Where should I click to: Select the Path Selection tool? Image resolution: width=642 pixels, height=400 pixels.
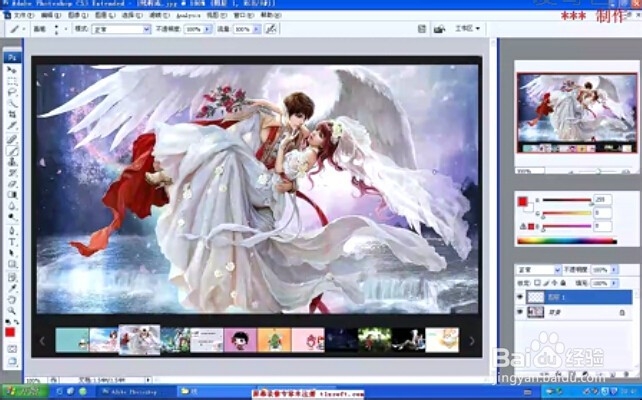coord(12,253)
